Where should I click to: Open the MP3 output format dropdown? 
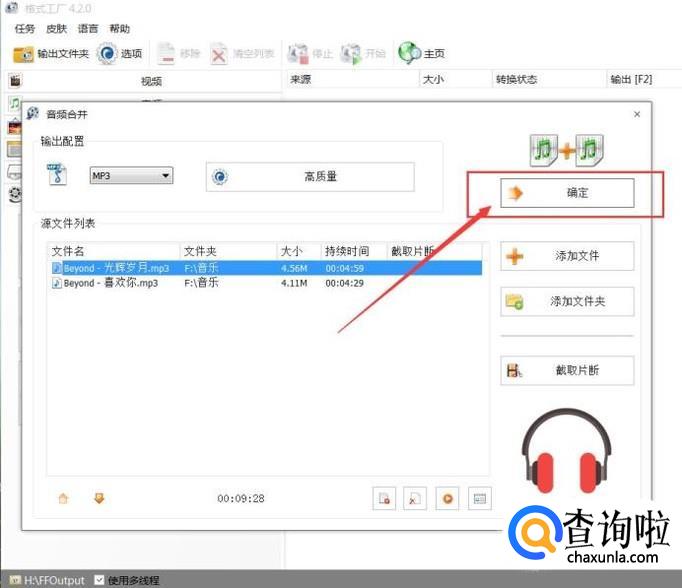[x=131, y=176]
